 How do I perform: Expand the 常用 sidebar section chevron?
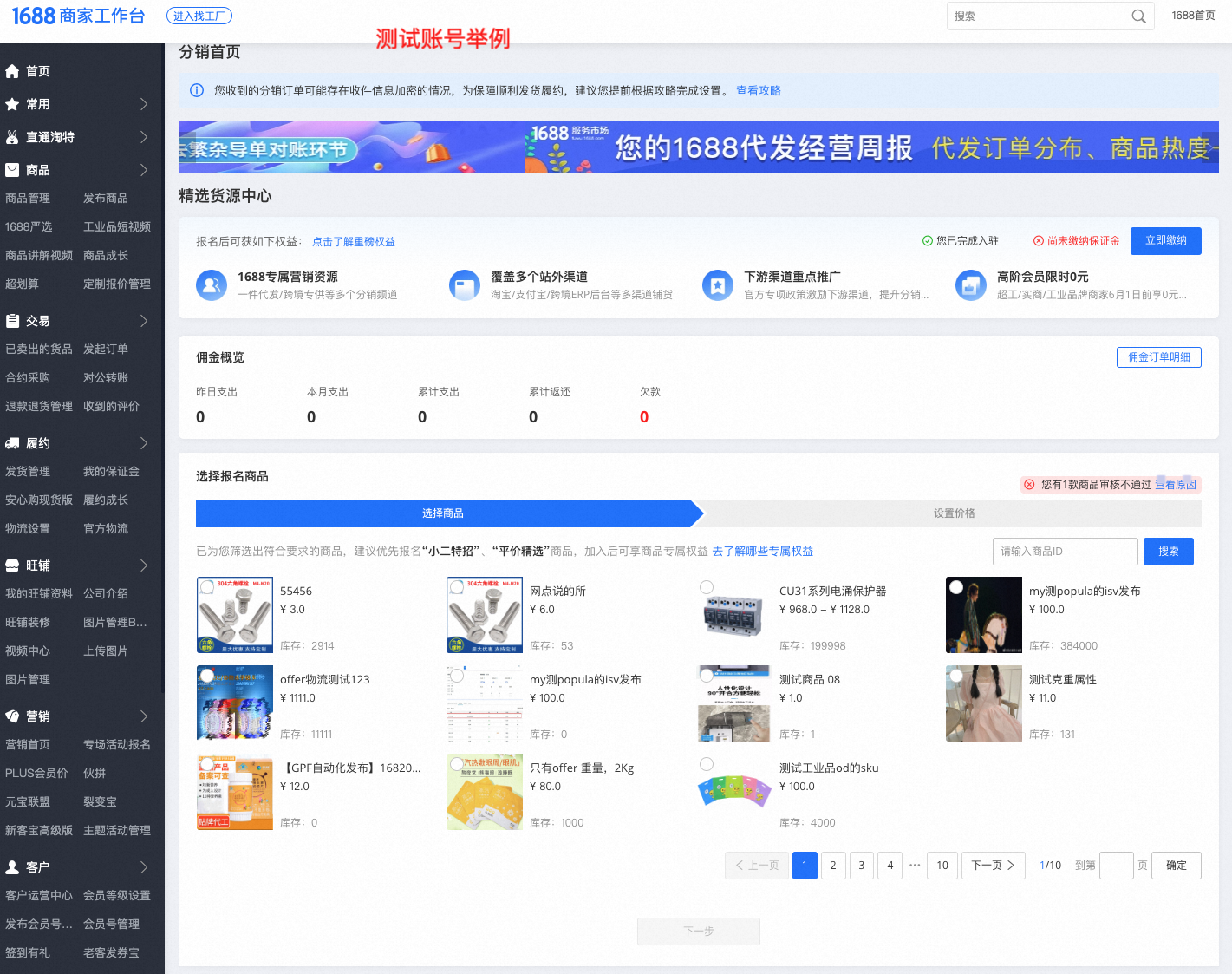[146, 104]
